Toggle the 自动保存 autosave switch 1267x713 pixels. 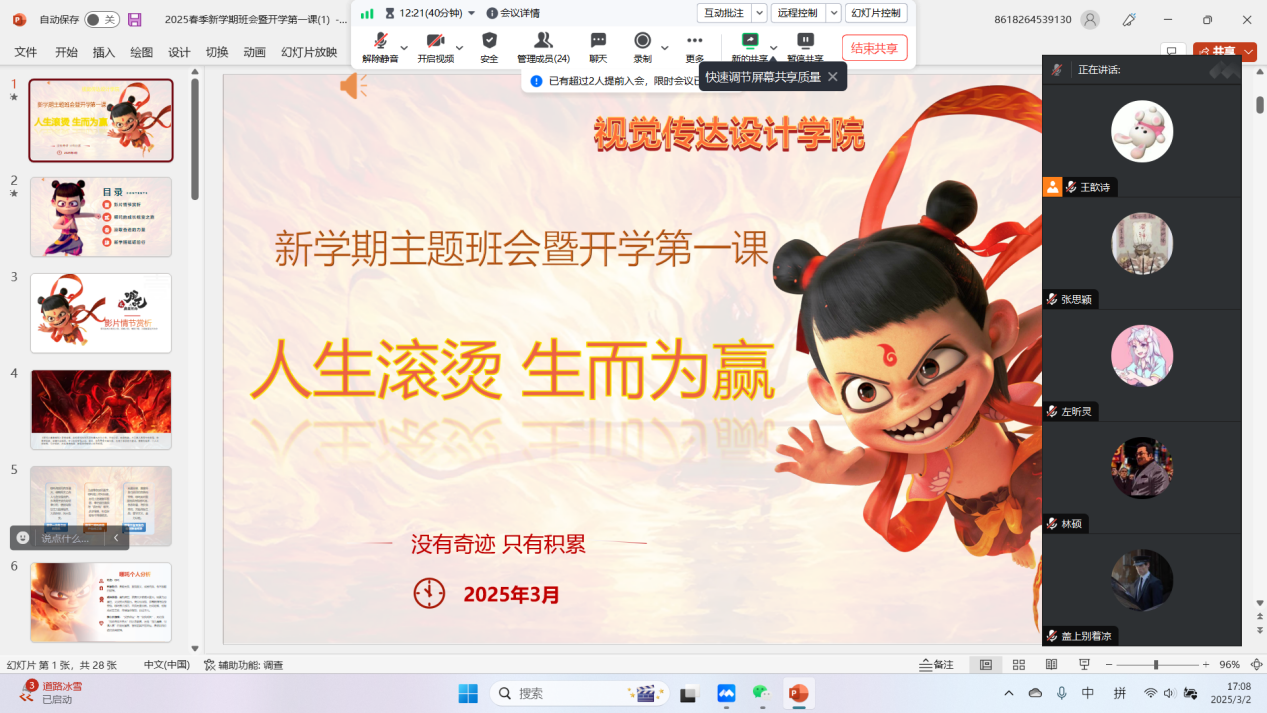pos(101,19)
